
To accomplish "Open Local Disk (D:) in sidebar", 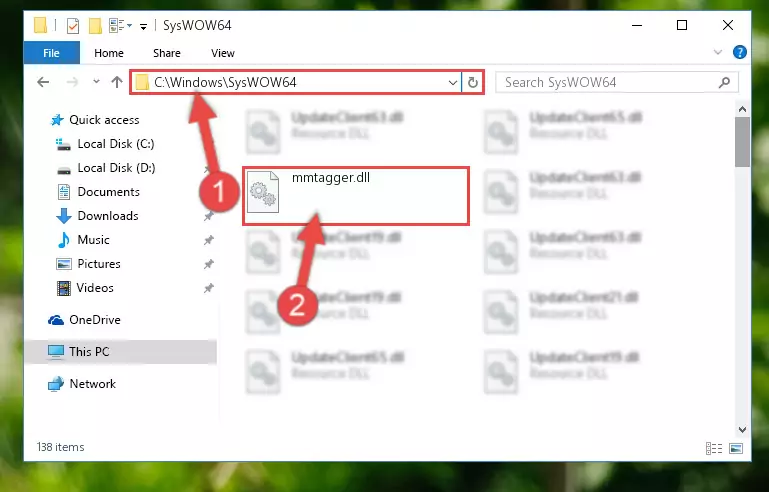I will [x=116, y=168].
